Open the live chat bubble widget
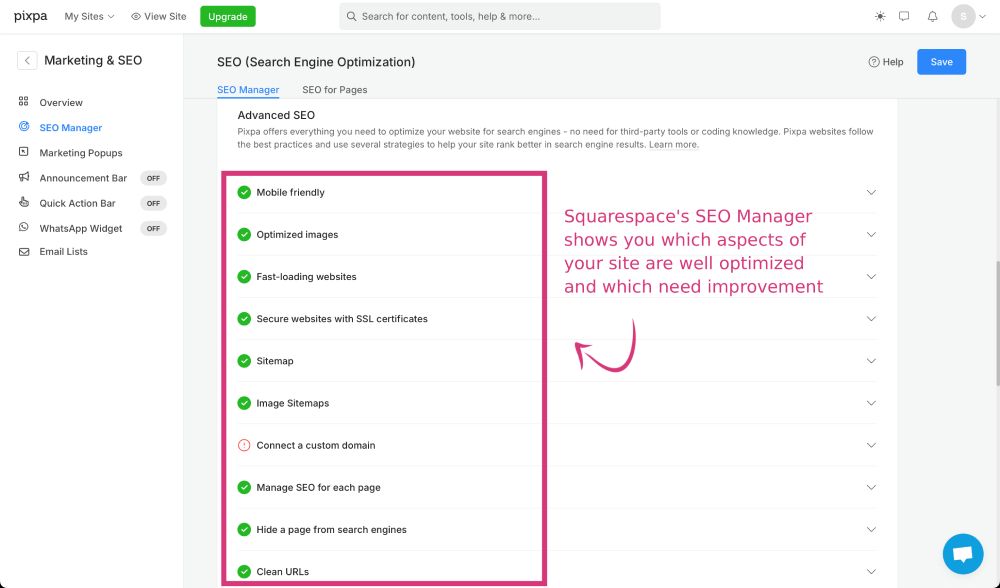1000x588 pixels. [x=962, y=553]
